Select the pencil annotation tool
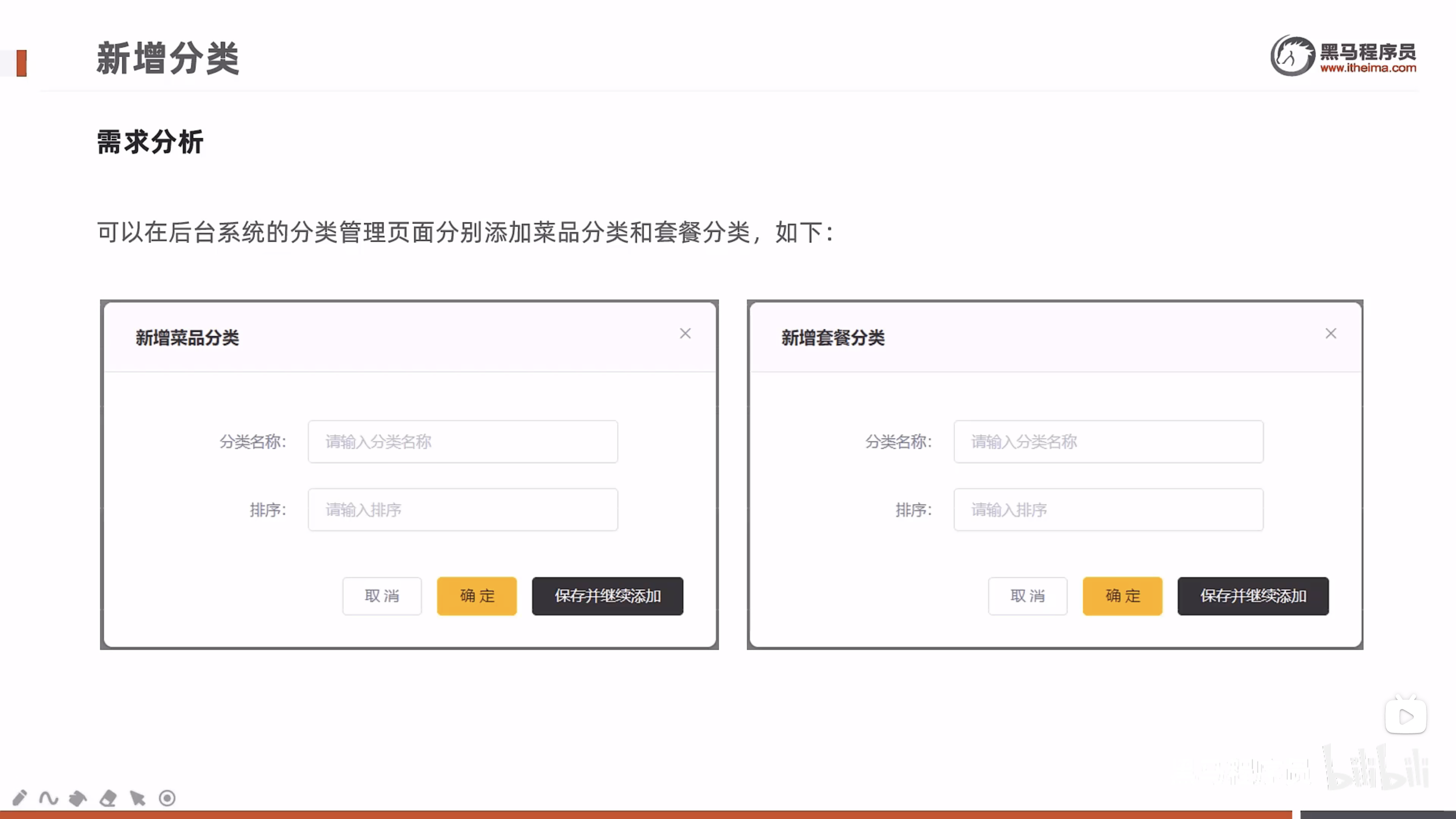 19,797
